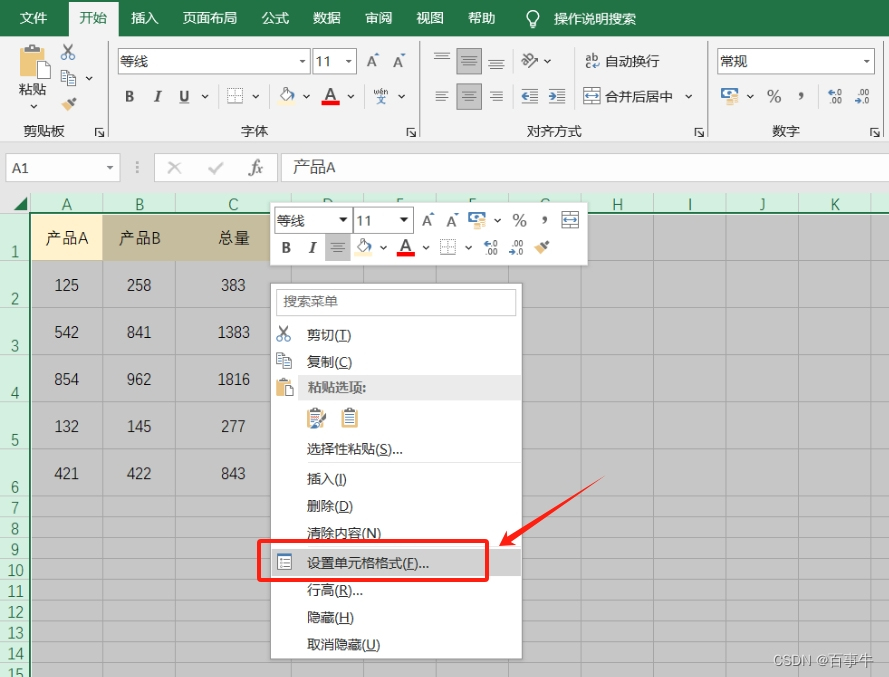The image size is (889, 677).
Task: Click the Paste clipboard icon in ribbon
Action: point(35,61)
